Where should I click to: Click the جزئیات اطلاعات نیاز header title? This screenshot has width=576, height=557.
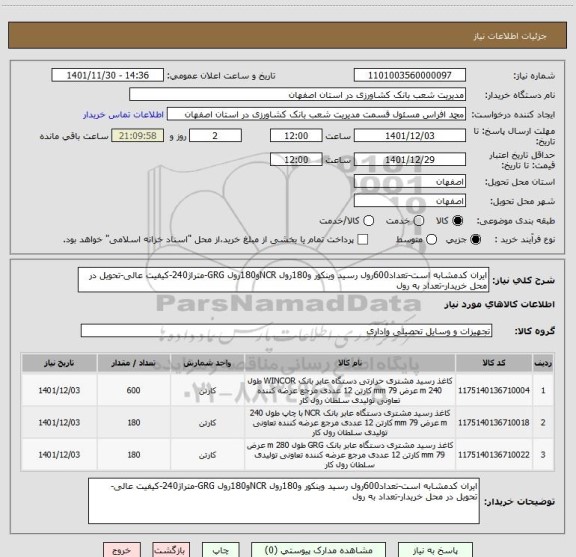[510, 36]
